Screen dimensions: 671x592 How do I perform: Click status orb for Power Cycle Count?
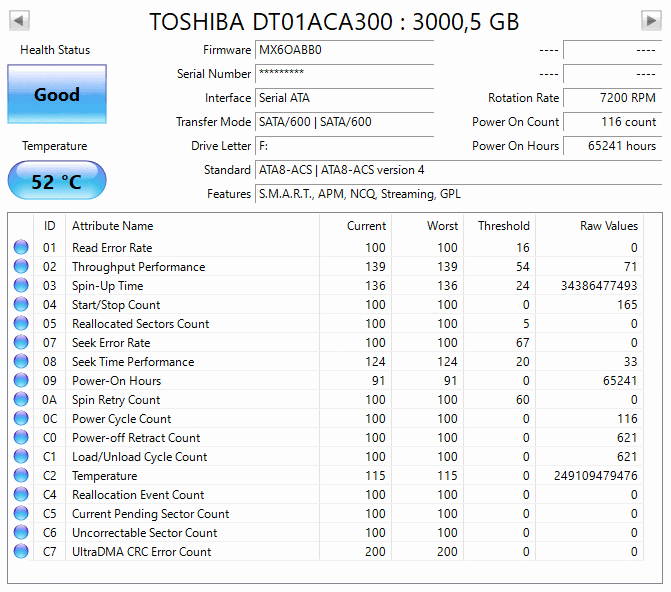coord(21,418)
